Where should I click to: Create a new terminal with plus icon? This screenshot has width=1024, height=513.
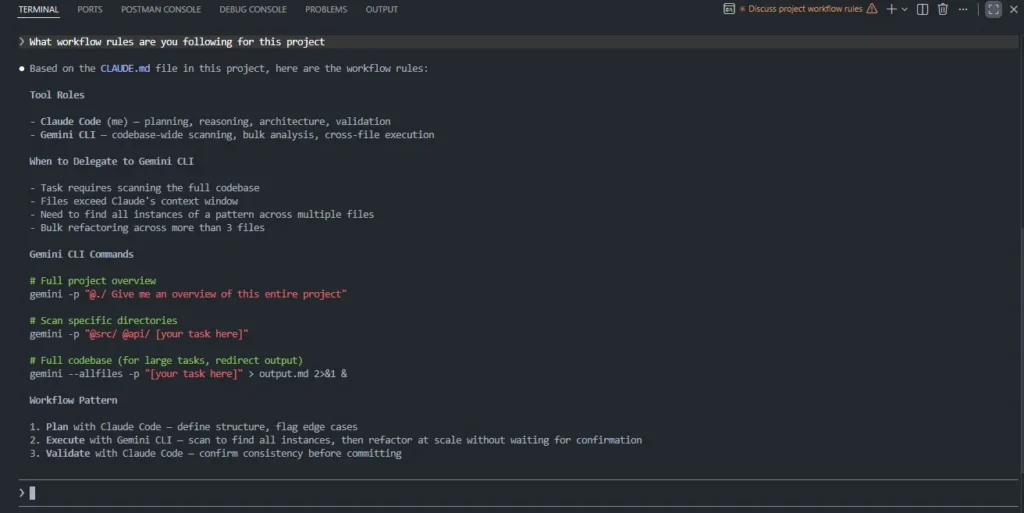(891, 9)
